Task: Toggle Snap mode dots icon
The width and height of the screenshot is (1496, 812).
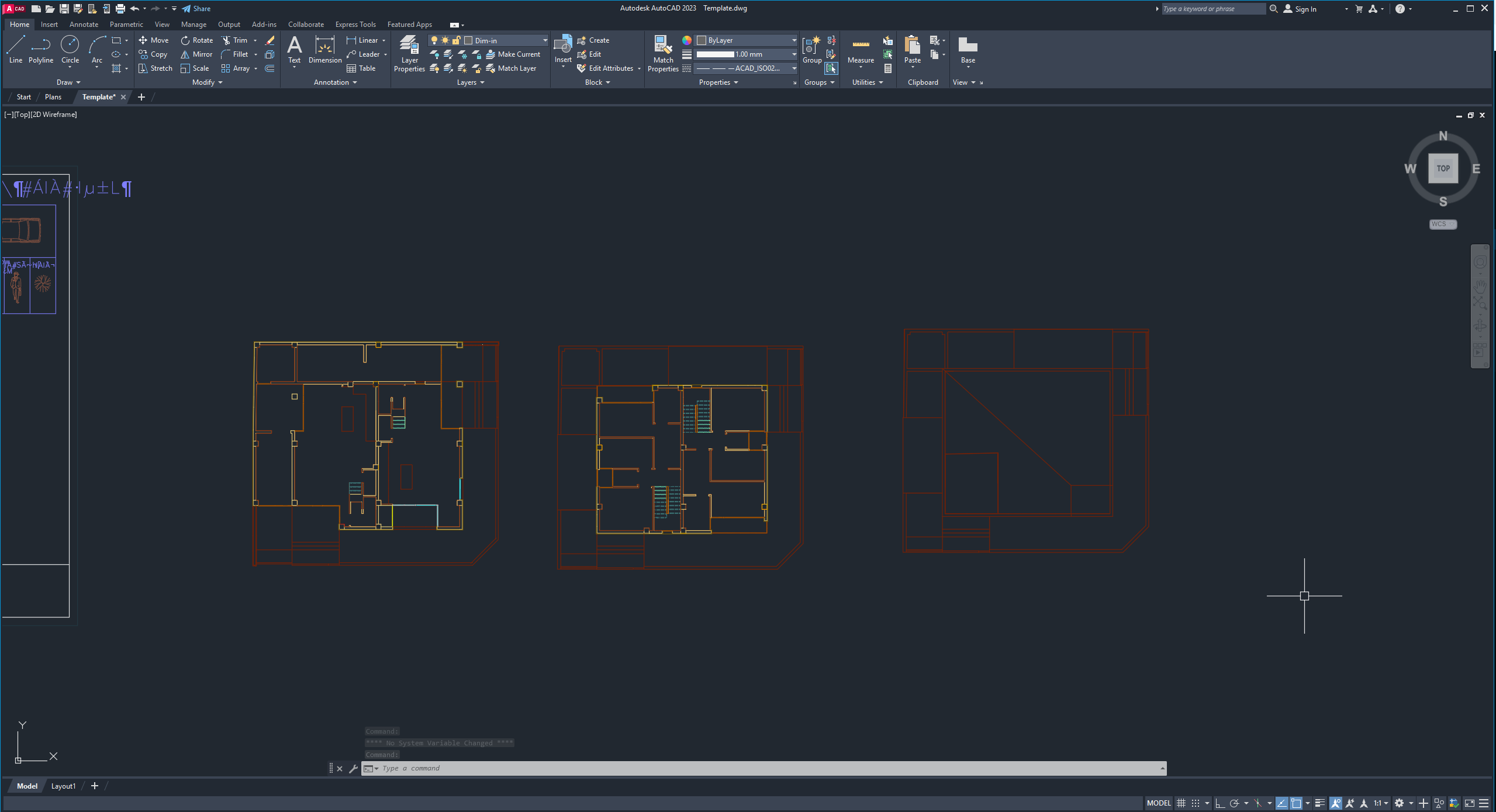Action: (x=1196, y=803)
